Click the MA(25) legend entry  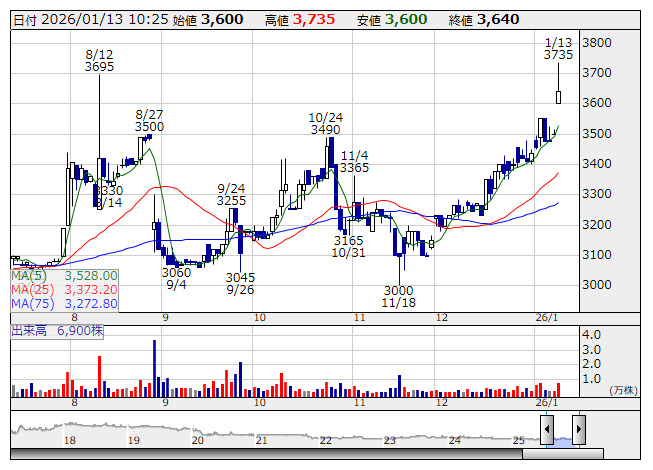point(65,289)
